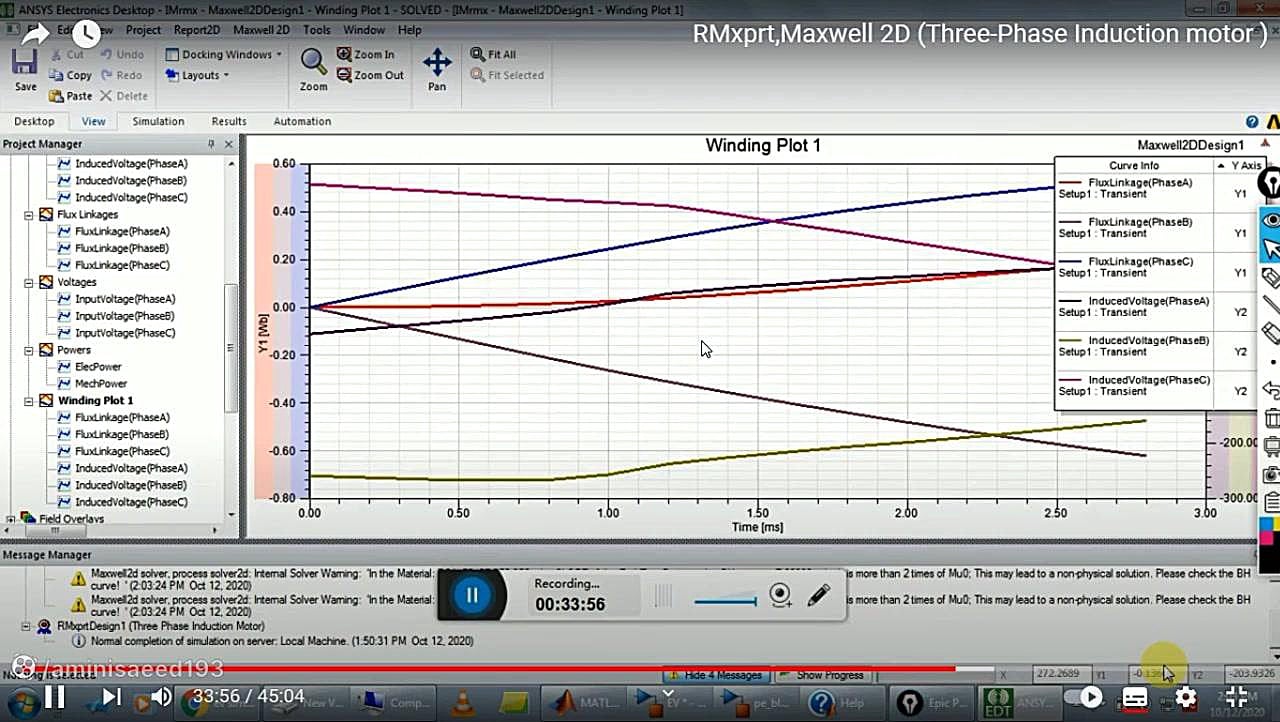
Task: Select MechPower in the project tree
Action: pos(101,384)
